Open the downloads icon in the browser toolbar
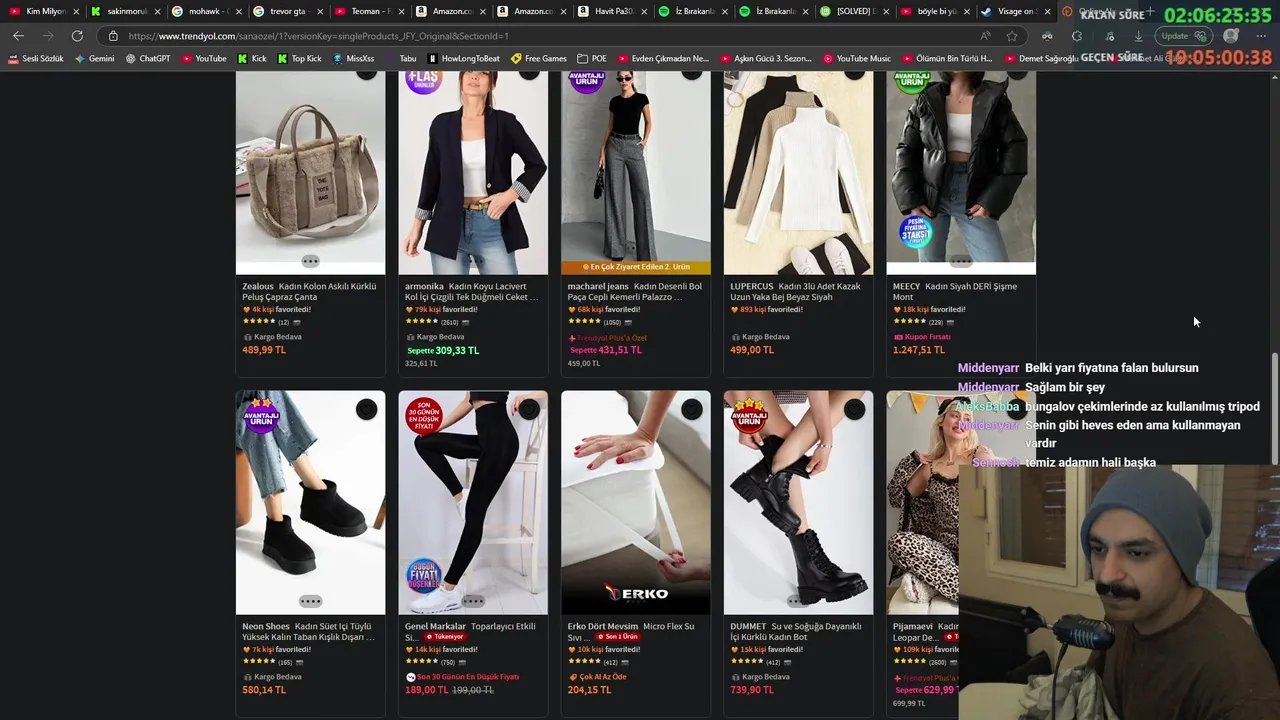This screenshot has width=1280, height=720. [x=1138, y=36]
